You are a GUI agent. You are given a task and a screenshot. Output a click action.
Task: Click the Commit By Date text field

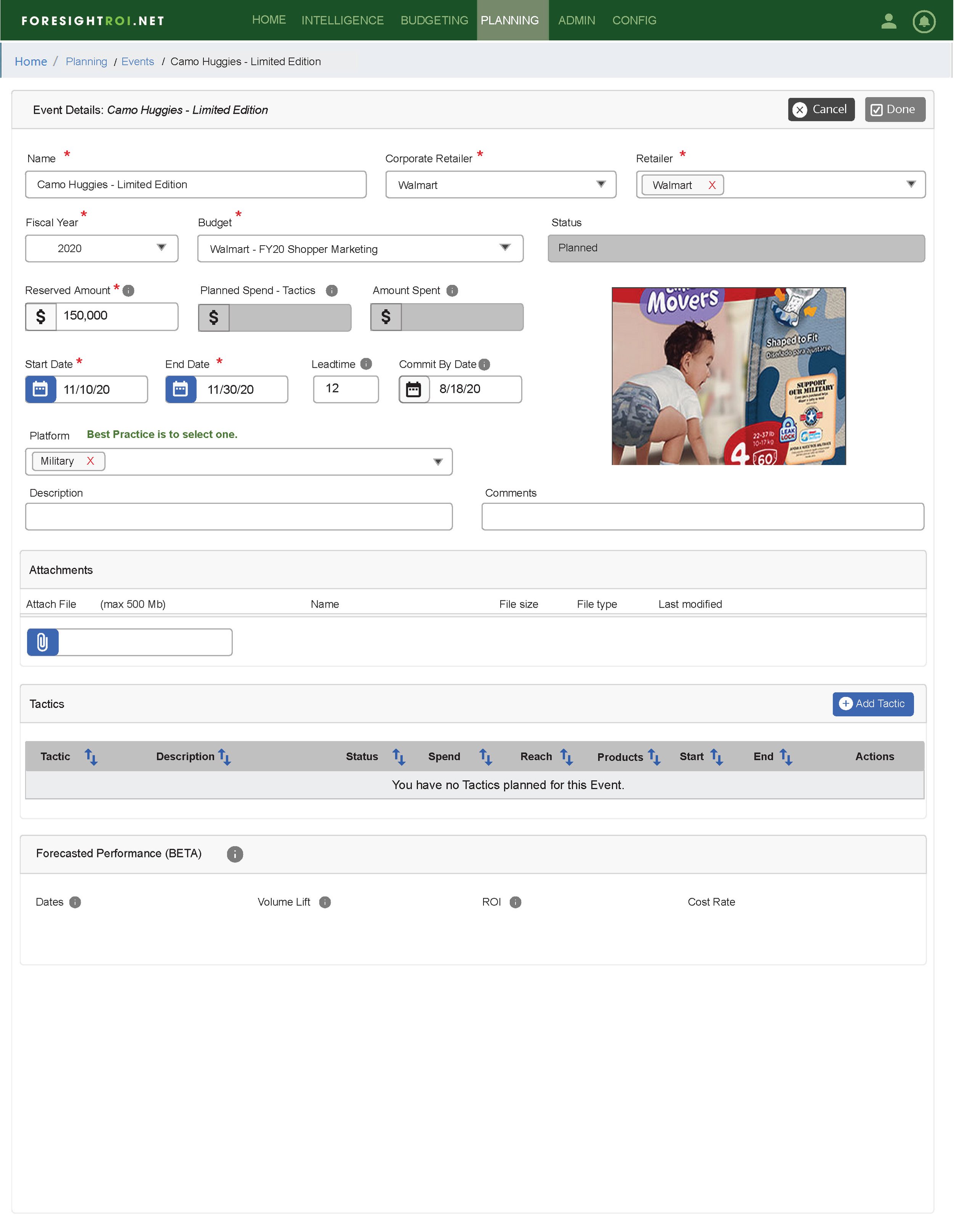pos(475,389)
